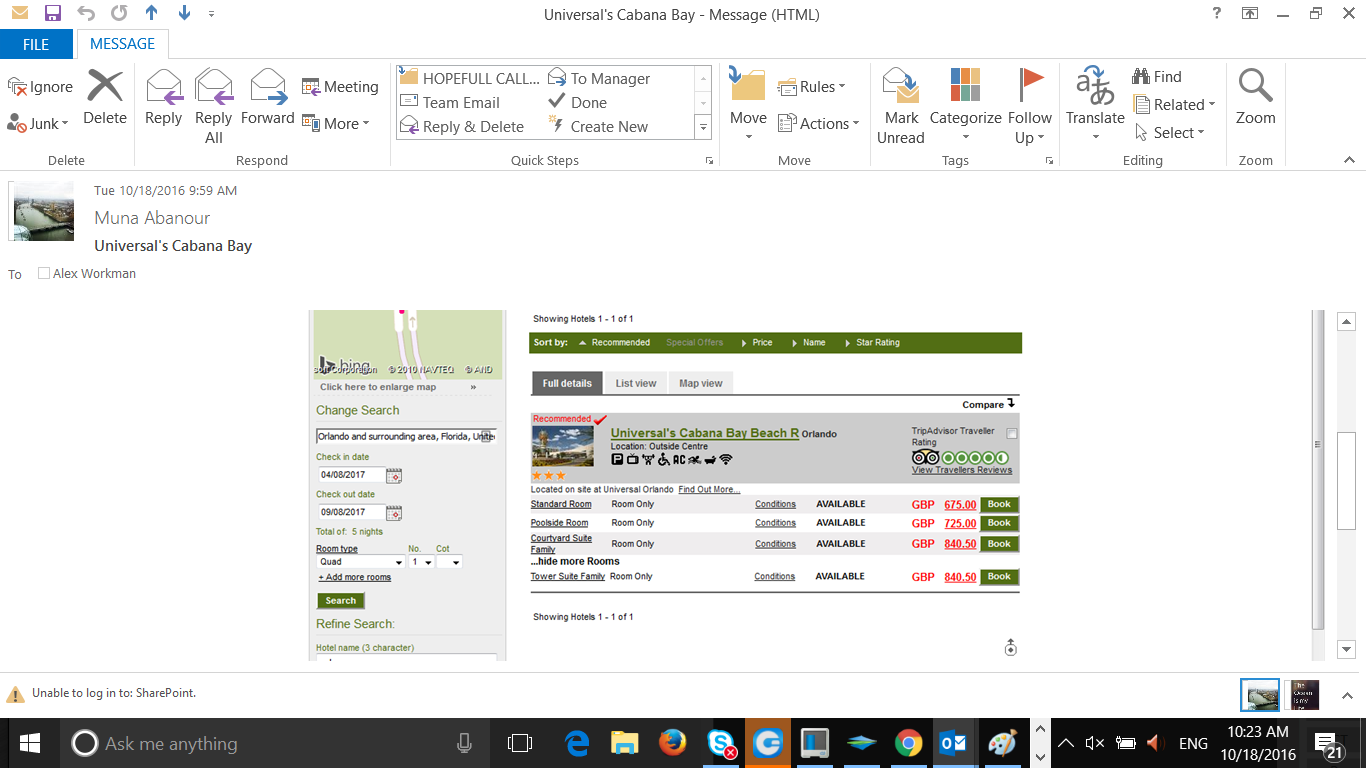This screenshot has width=1366, height=768.
Task: Open File Explorer from the taskbar
Action: click(x=625, y=743)
